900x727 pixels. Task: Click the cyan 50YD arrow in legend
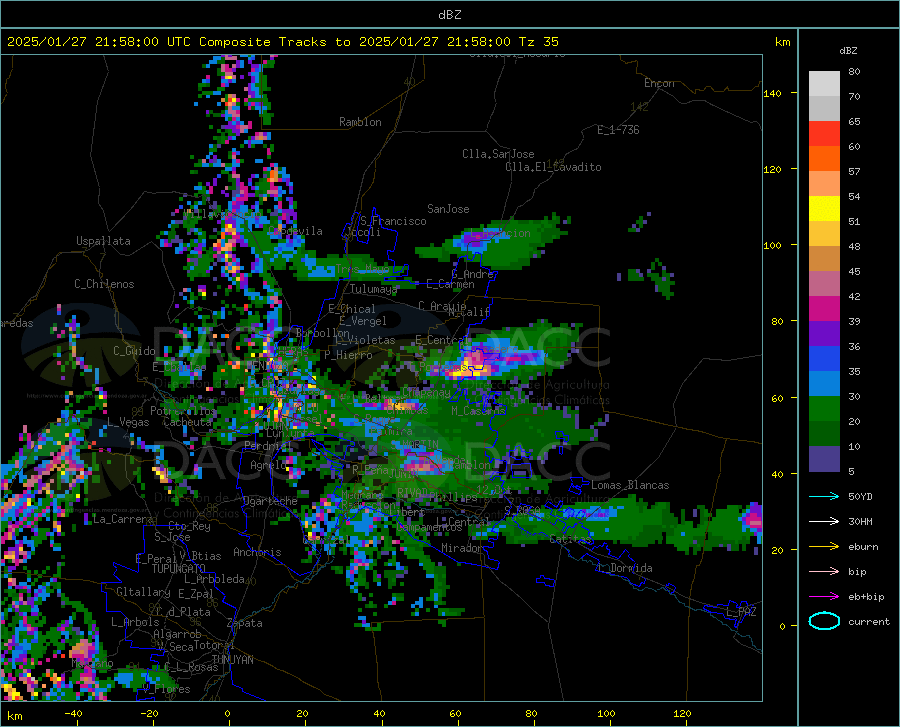824,496
